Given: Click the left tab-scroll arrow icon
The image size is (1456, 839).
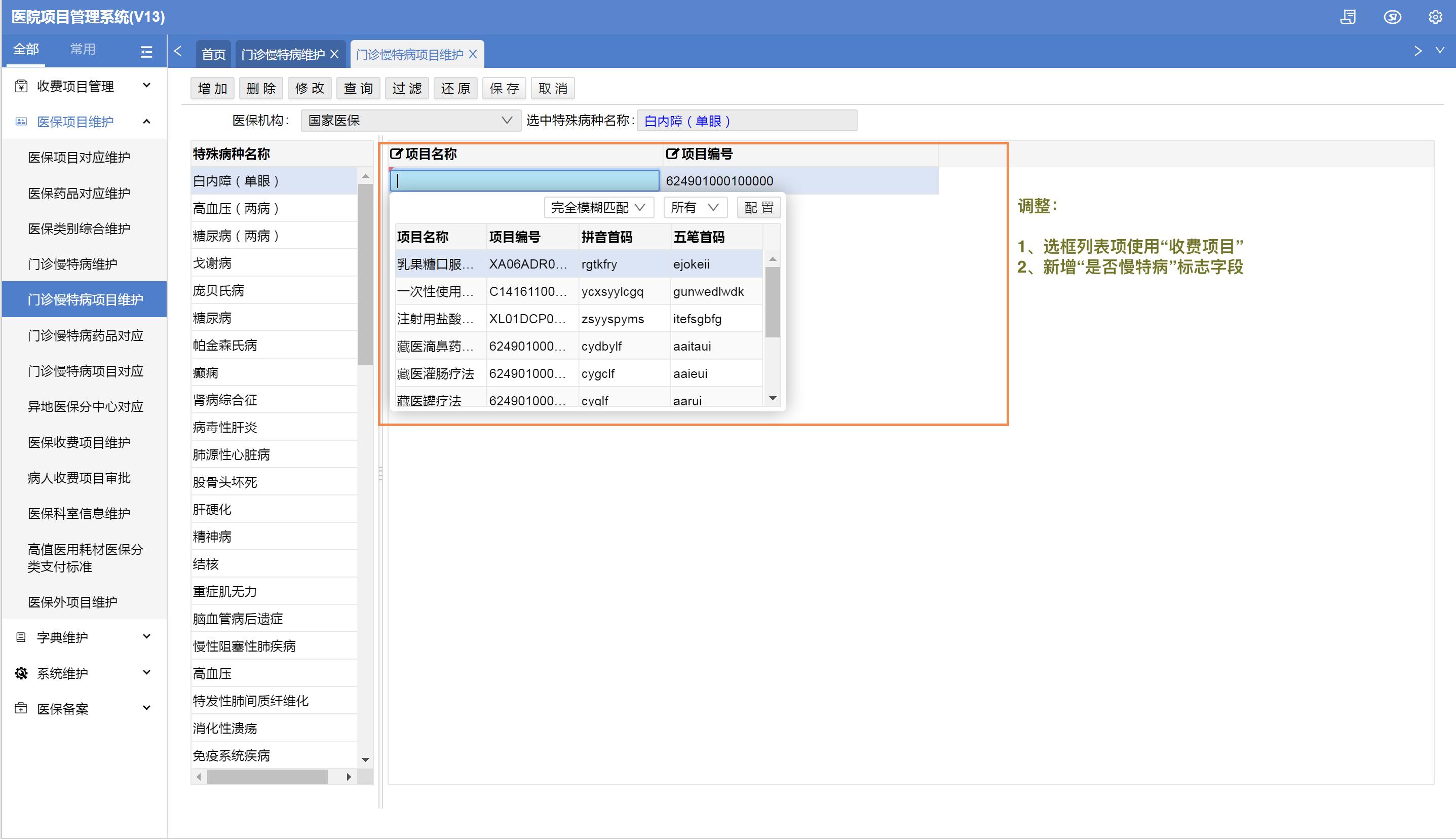Looking at the screenshot, I should [x=178, y=52].
